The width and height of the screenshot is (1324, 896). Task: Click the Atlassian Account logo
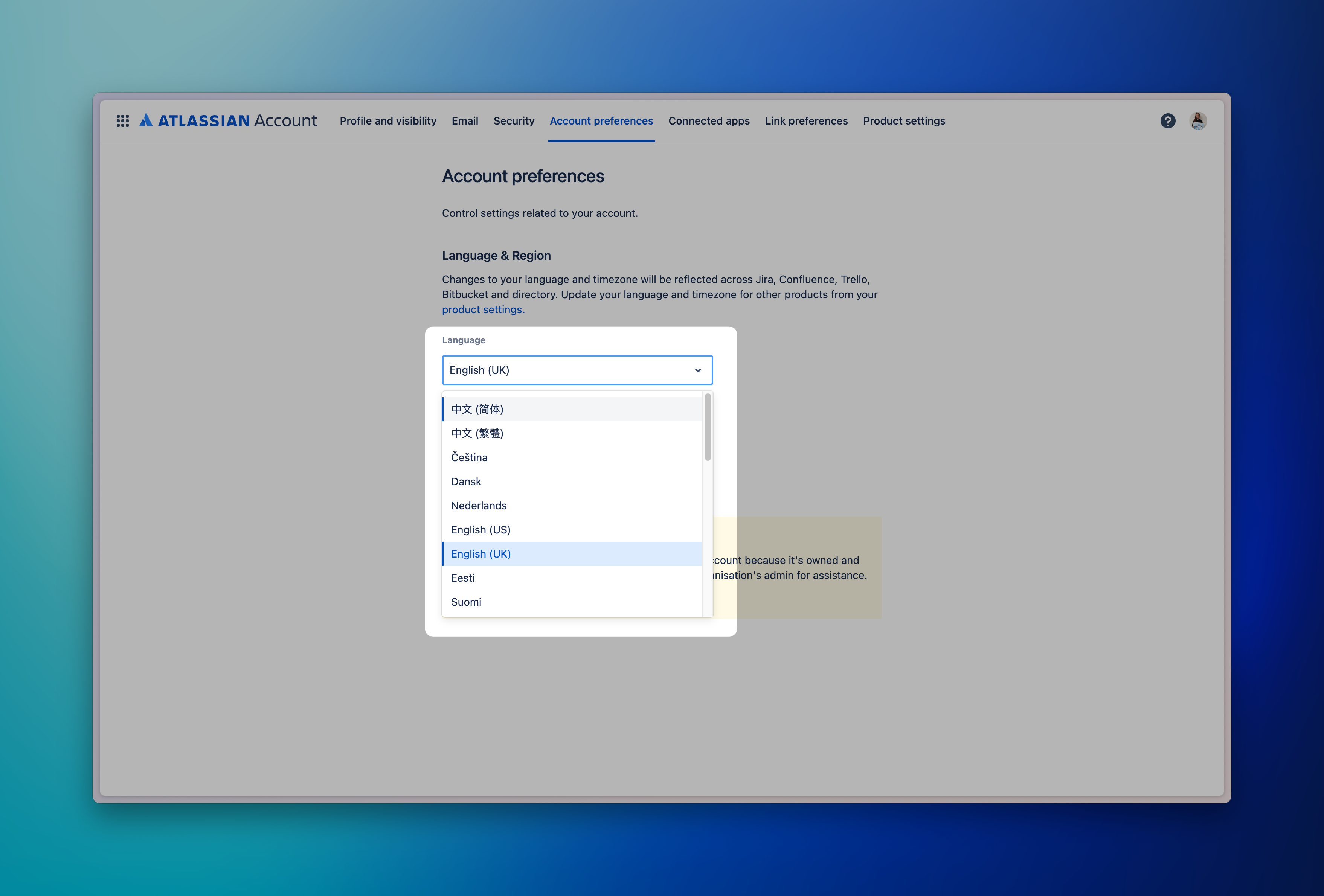click(x=228, y=120)
